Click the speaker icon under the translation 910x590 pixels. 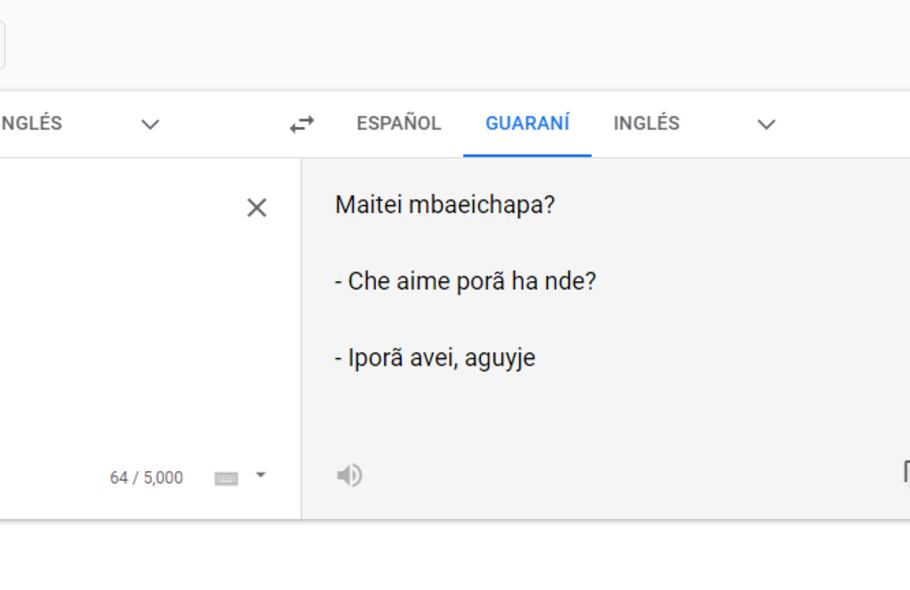(x=347, y=476)
